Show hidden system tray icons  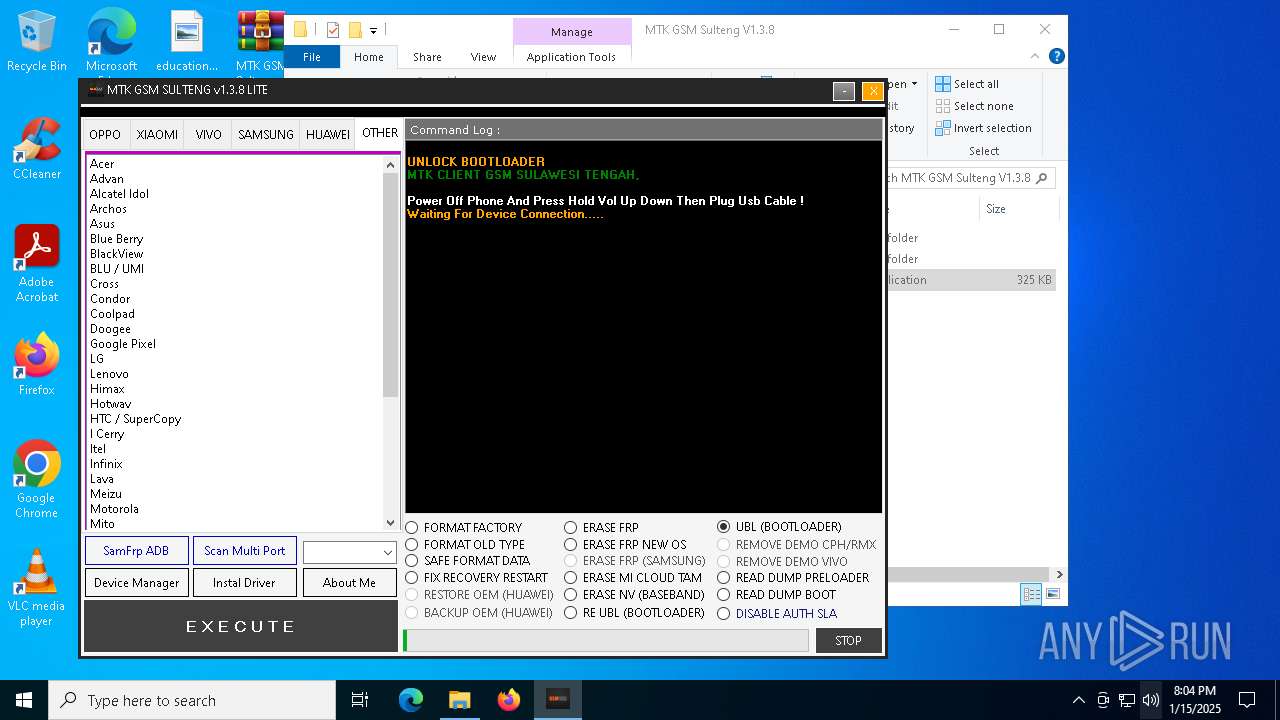1078,700
